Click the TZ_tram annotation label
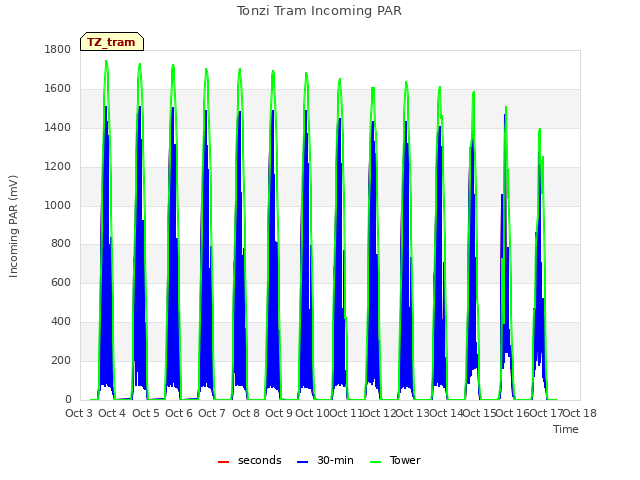 112,42
